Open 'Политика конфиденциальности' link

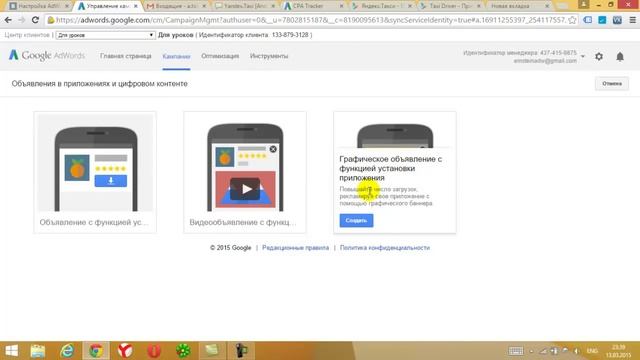(x=384, y=248)
